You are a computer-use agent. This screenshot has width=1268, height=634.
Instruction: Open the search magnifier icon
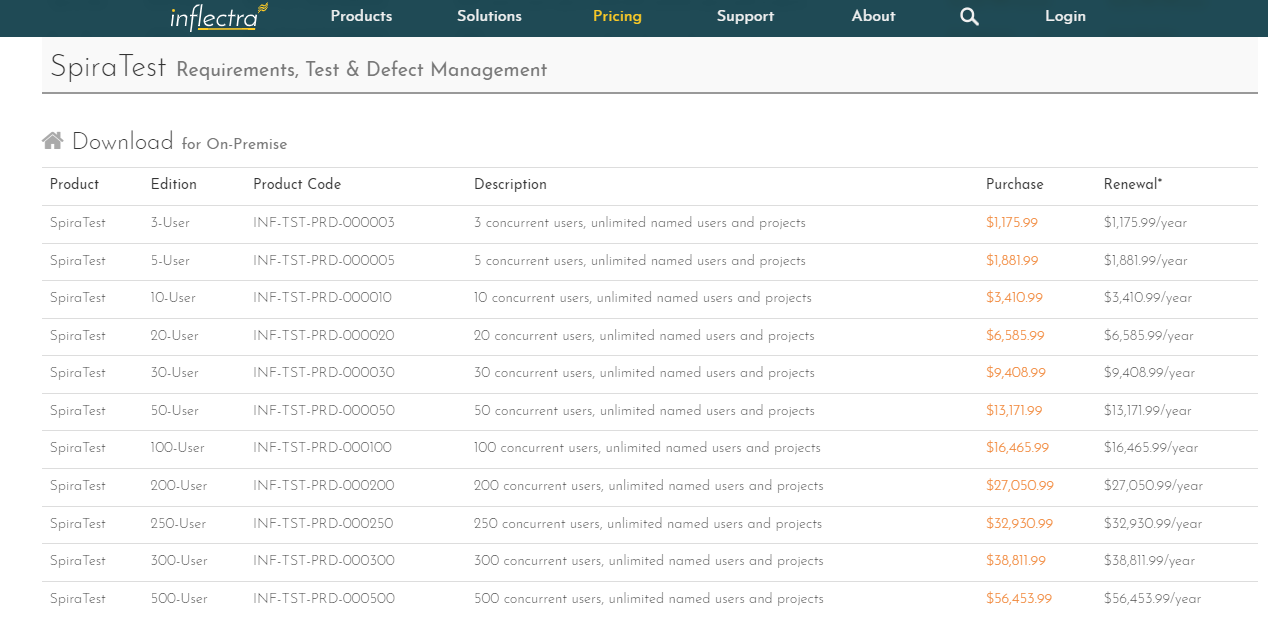pos(969,17)
